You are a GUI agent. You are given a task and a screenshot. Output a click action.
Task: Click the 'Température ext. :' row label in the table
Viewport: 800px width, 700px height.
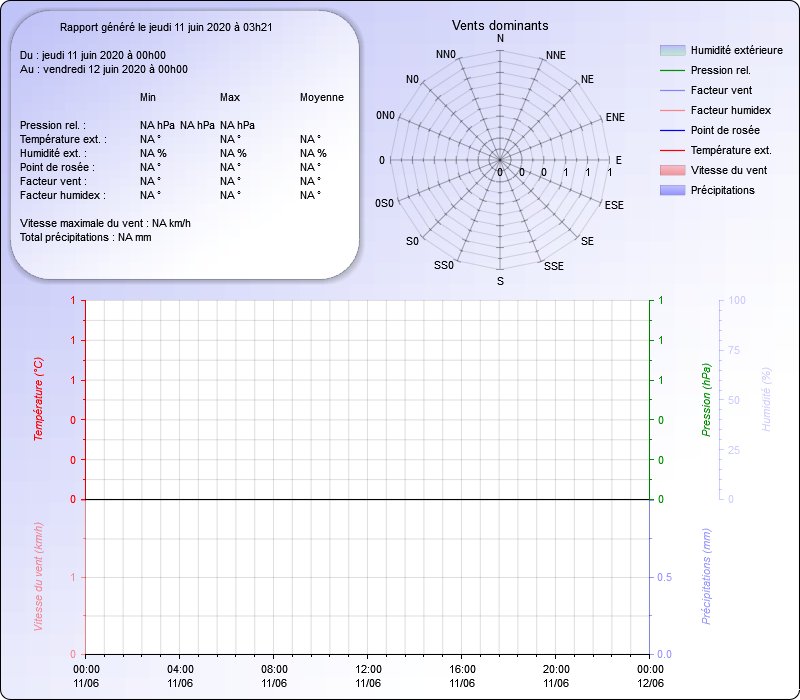(x=63, y=139)
